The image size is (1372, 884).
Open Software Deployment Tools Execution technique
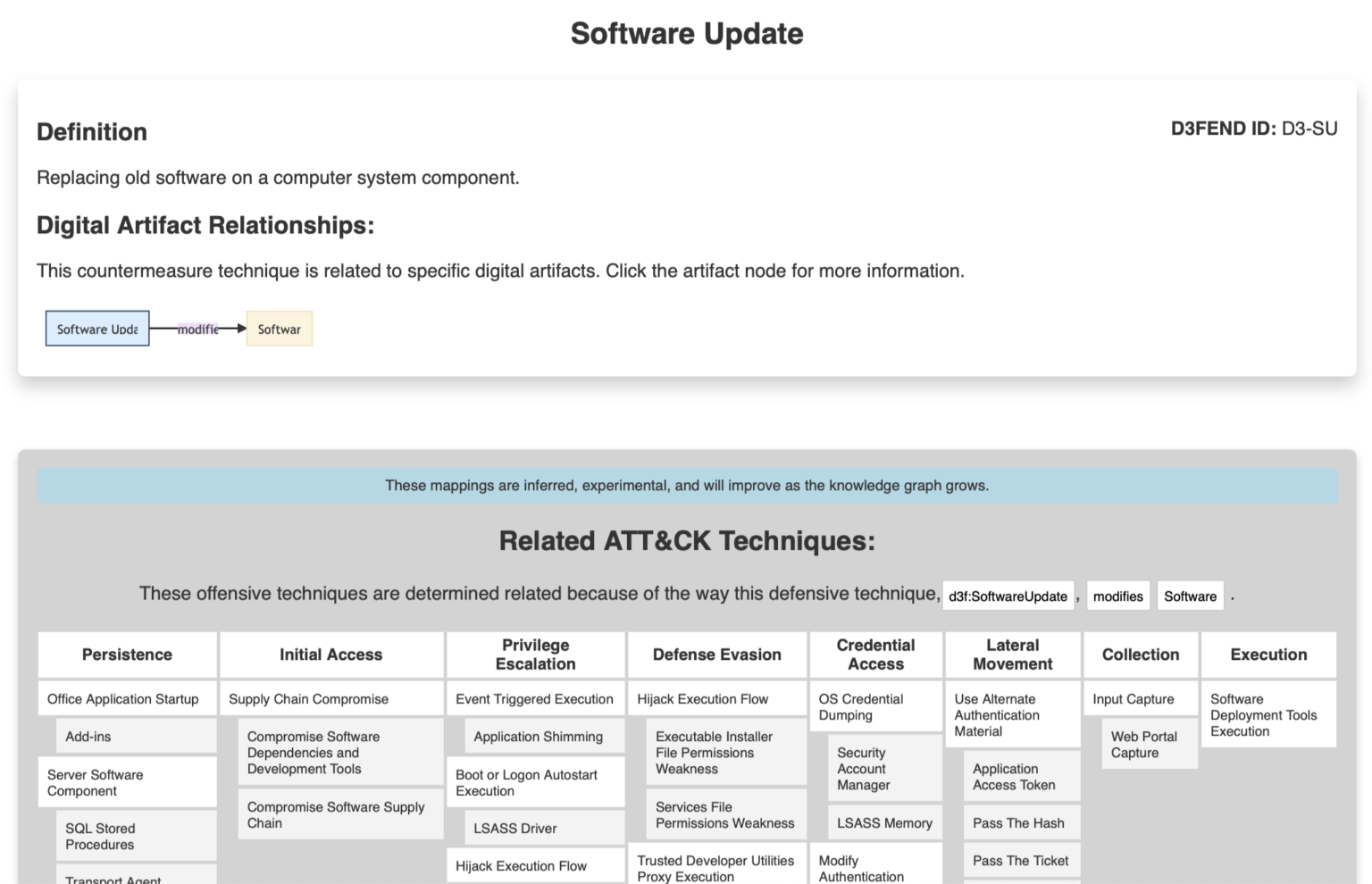click(x=1263, y=714)
